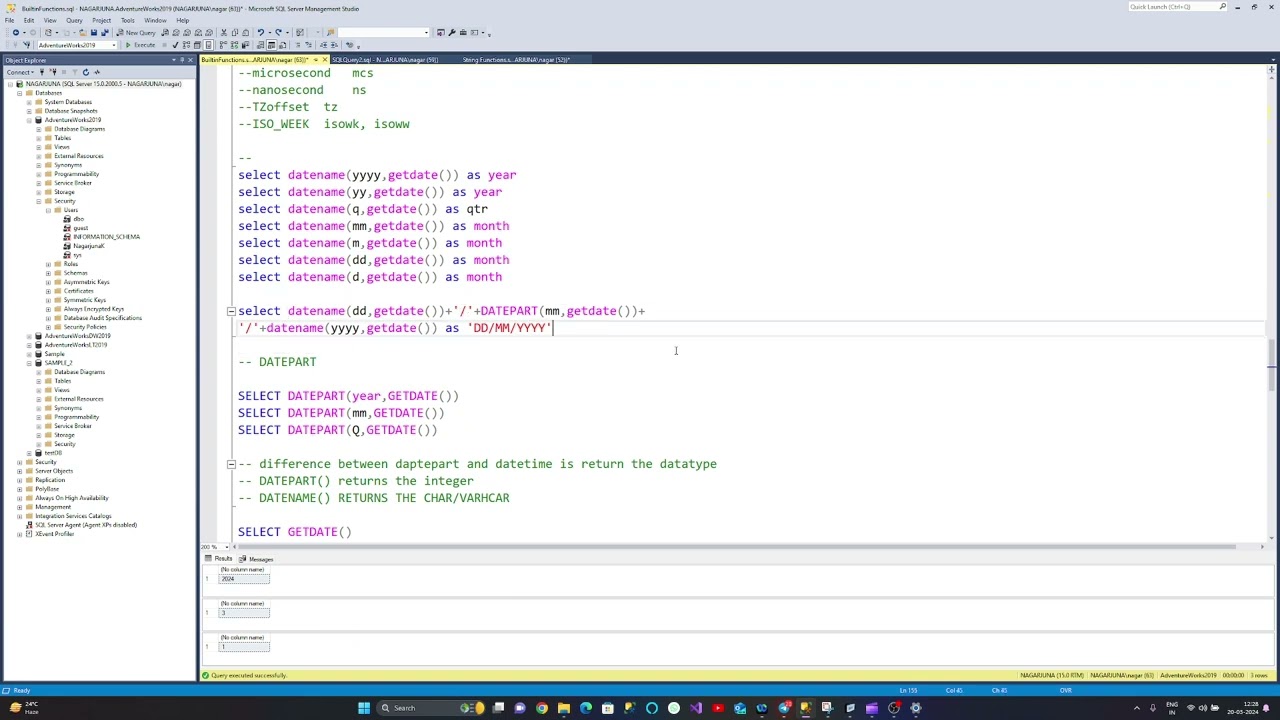The image size is (1280, 720).
Task: Open the find text combo box
Action: click(x=384, y=32)
